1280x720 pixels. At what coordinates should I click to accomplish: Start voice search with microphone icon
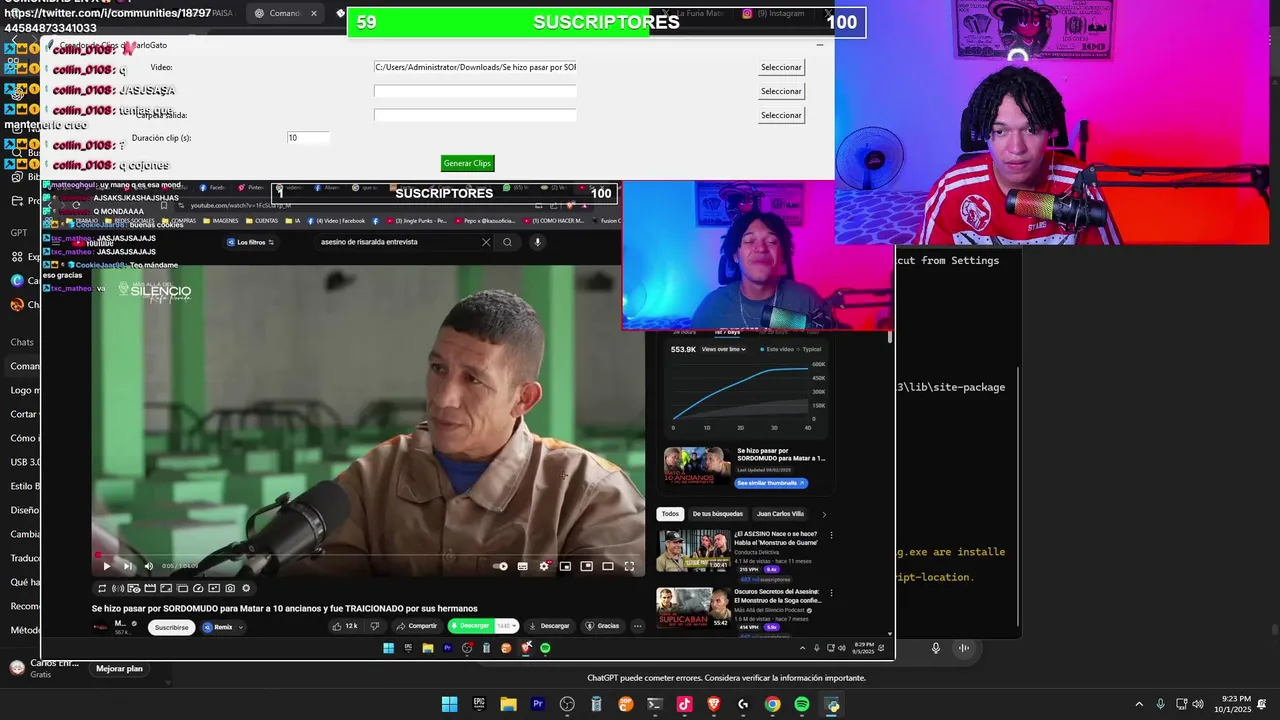pyautogui.click(x=537, y=242)
